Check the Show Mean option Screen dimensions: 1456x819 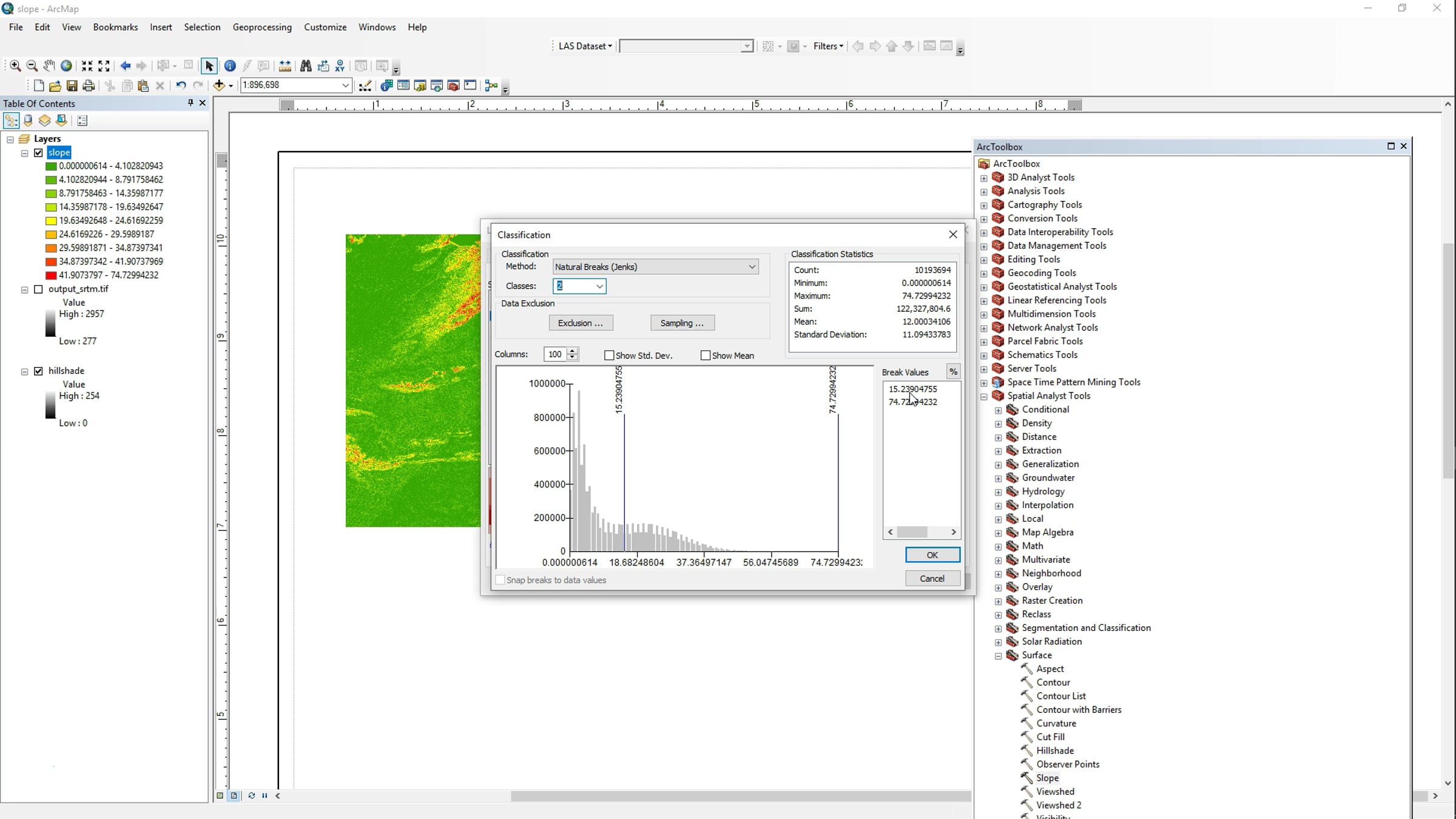tap(705, 356)
